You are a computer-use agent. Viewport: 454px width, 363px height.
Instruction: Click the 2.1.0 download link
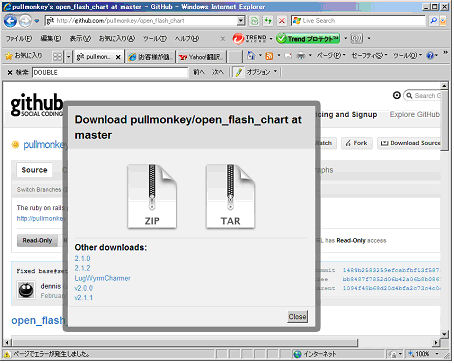click(x=83, y=258)
